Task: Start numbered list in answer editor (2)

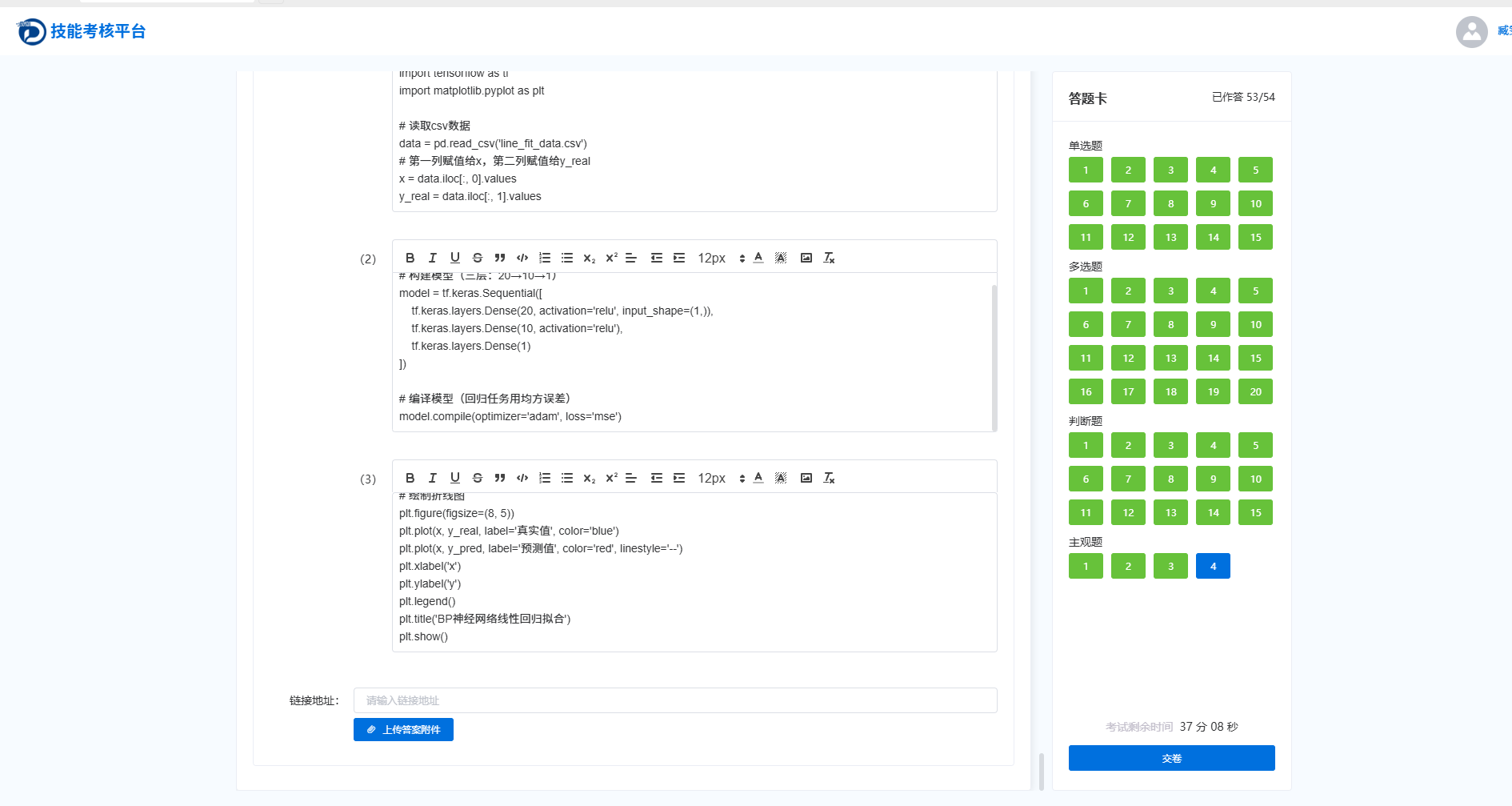Action: click(x=545, y=258)
